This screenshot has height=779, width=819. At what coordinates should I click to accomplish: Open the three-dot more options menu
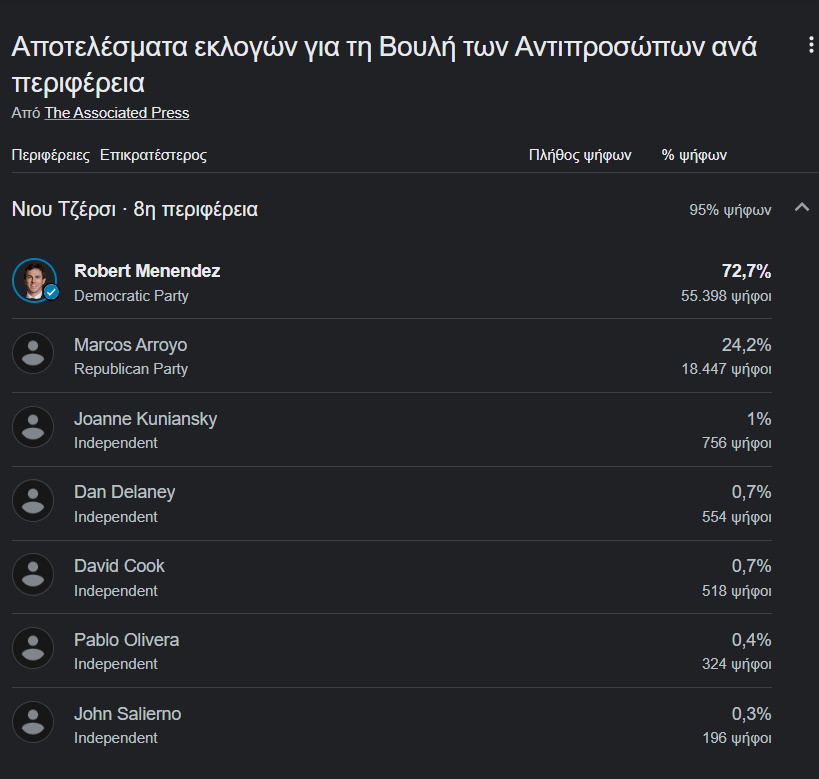coord(810,45)
